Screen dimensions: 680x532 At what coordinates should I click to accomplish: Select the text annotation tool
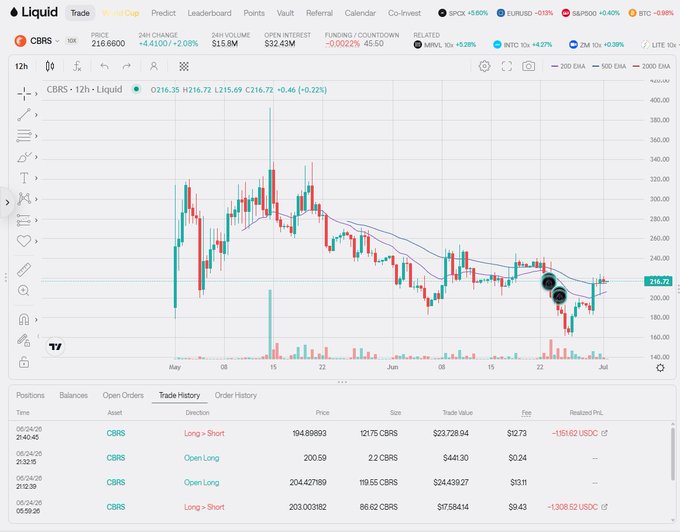click(24, 178)
